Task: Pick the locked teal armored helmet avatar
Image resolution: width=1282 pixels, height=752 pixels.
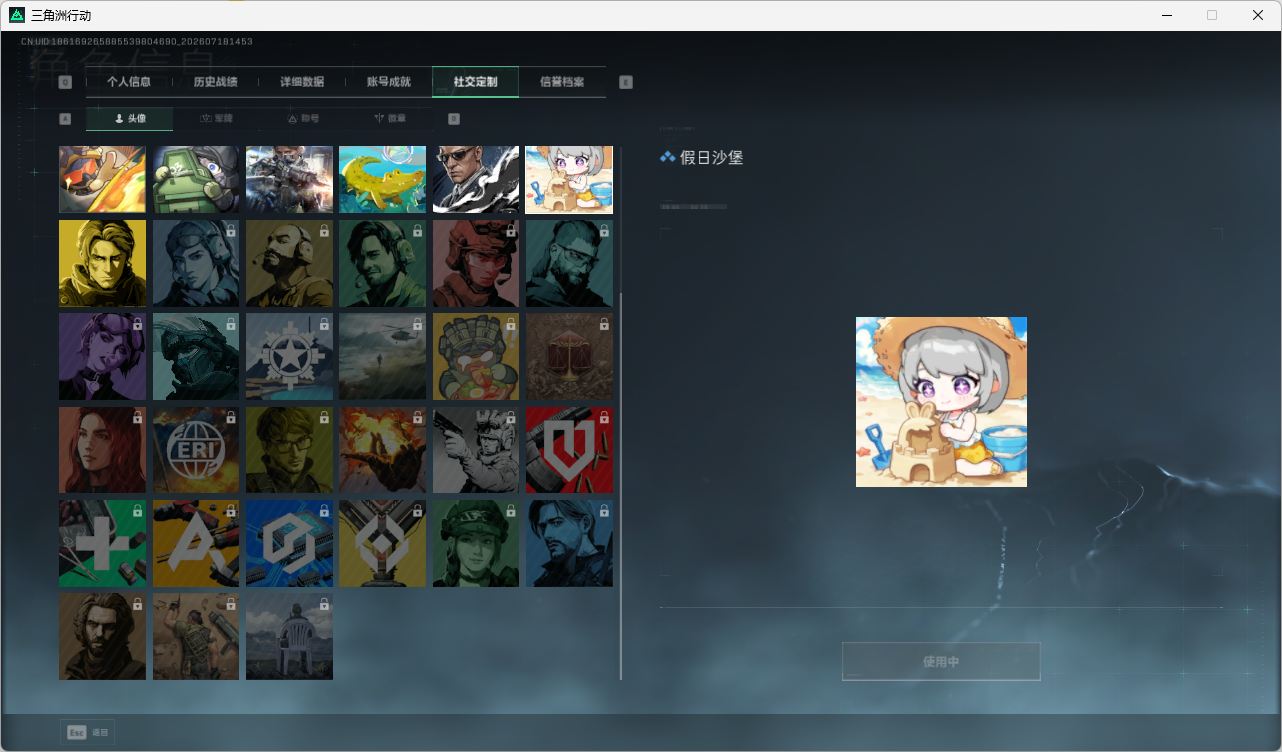Action: click(196, 356)
